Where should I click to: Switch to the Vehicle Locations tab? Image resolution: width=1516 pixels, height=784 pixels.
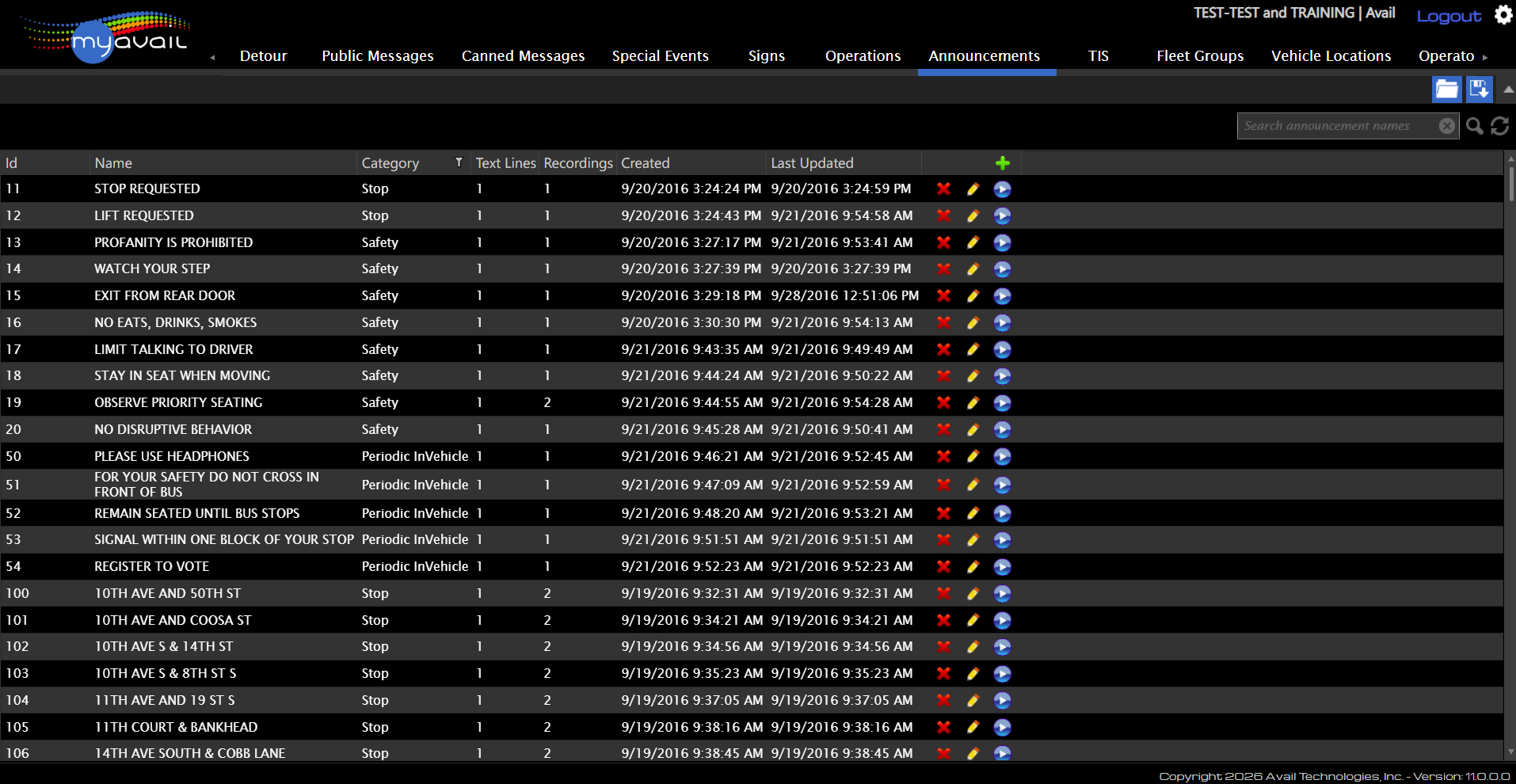(1331, 56)
